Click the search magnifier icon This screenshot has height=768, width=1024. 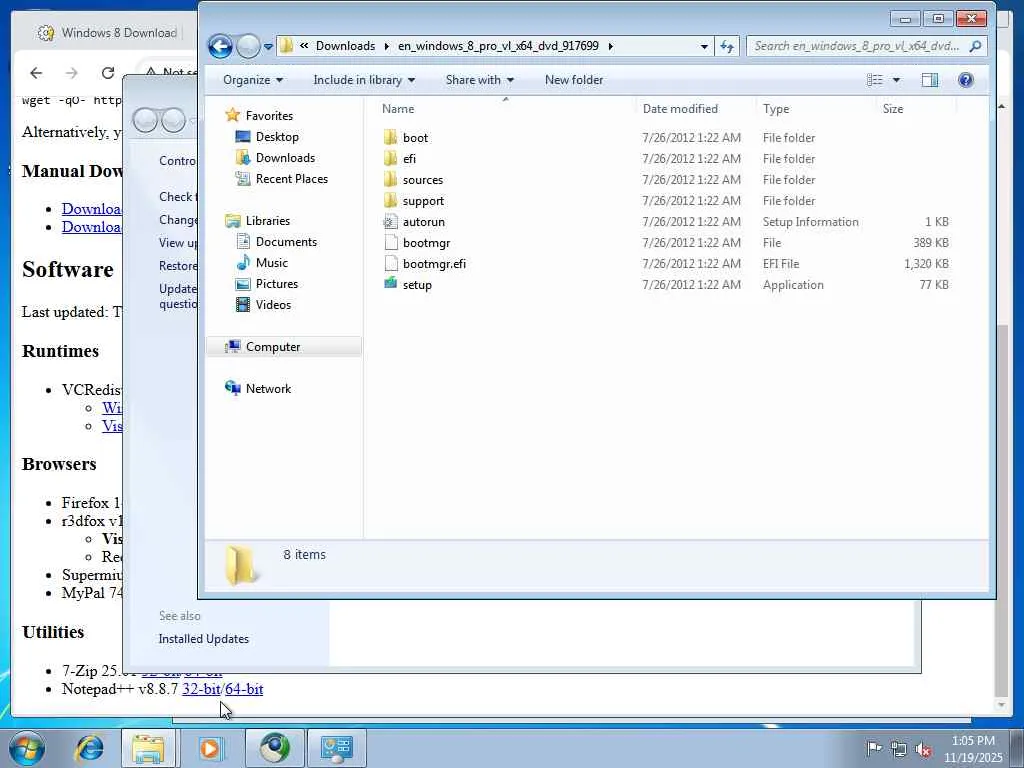pyautogui.click(x=976, y=46)
